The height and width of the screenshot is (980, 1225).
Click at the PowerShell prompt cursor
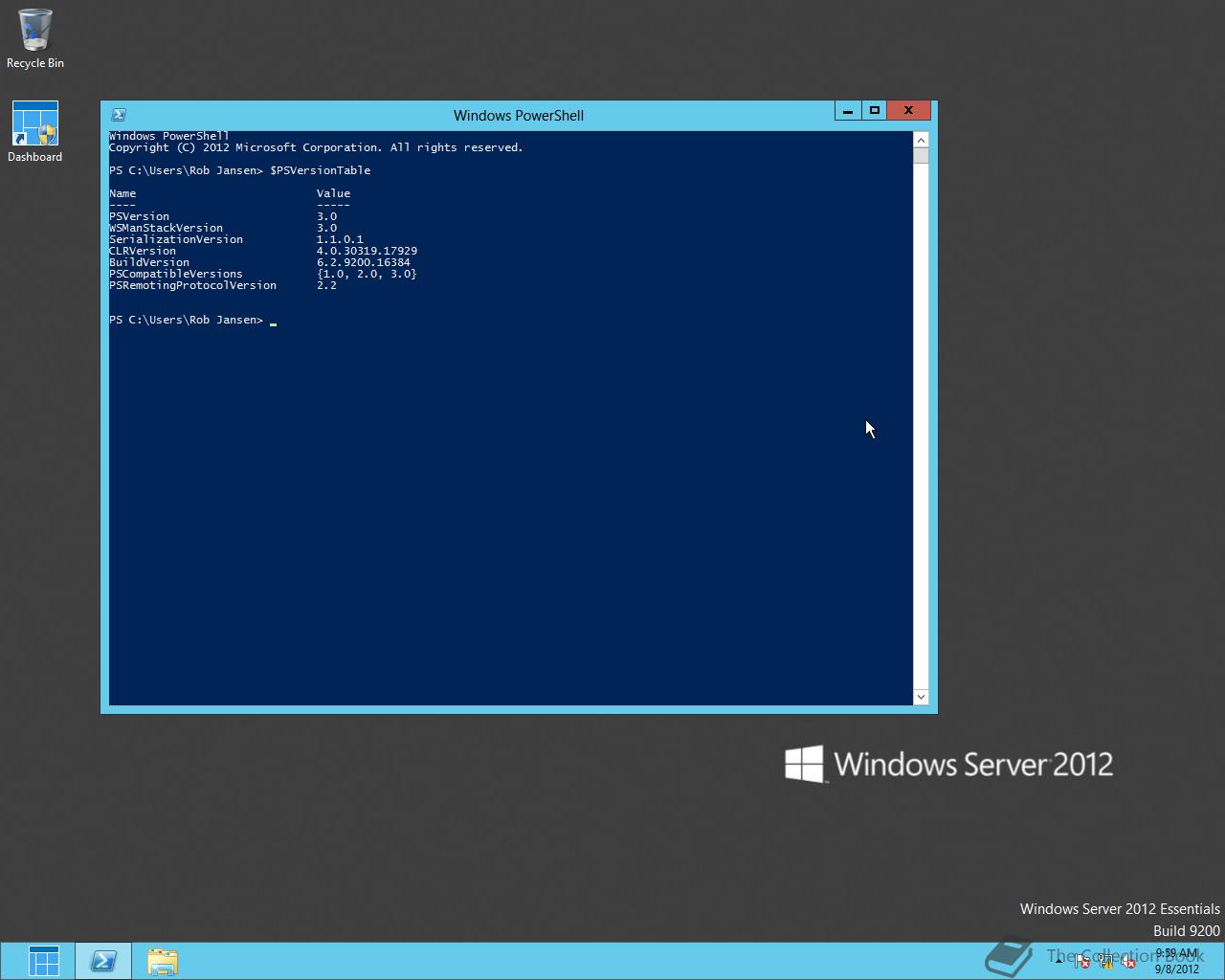tap(273, 322)
